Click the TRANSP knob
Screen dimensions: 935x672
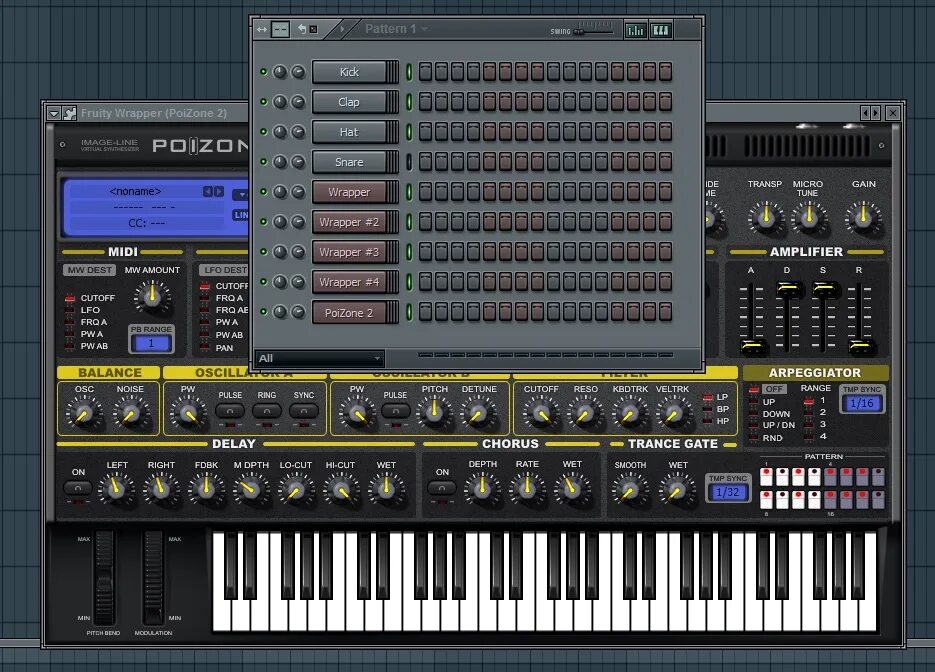pyautogui.click(x=766, y=217)
